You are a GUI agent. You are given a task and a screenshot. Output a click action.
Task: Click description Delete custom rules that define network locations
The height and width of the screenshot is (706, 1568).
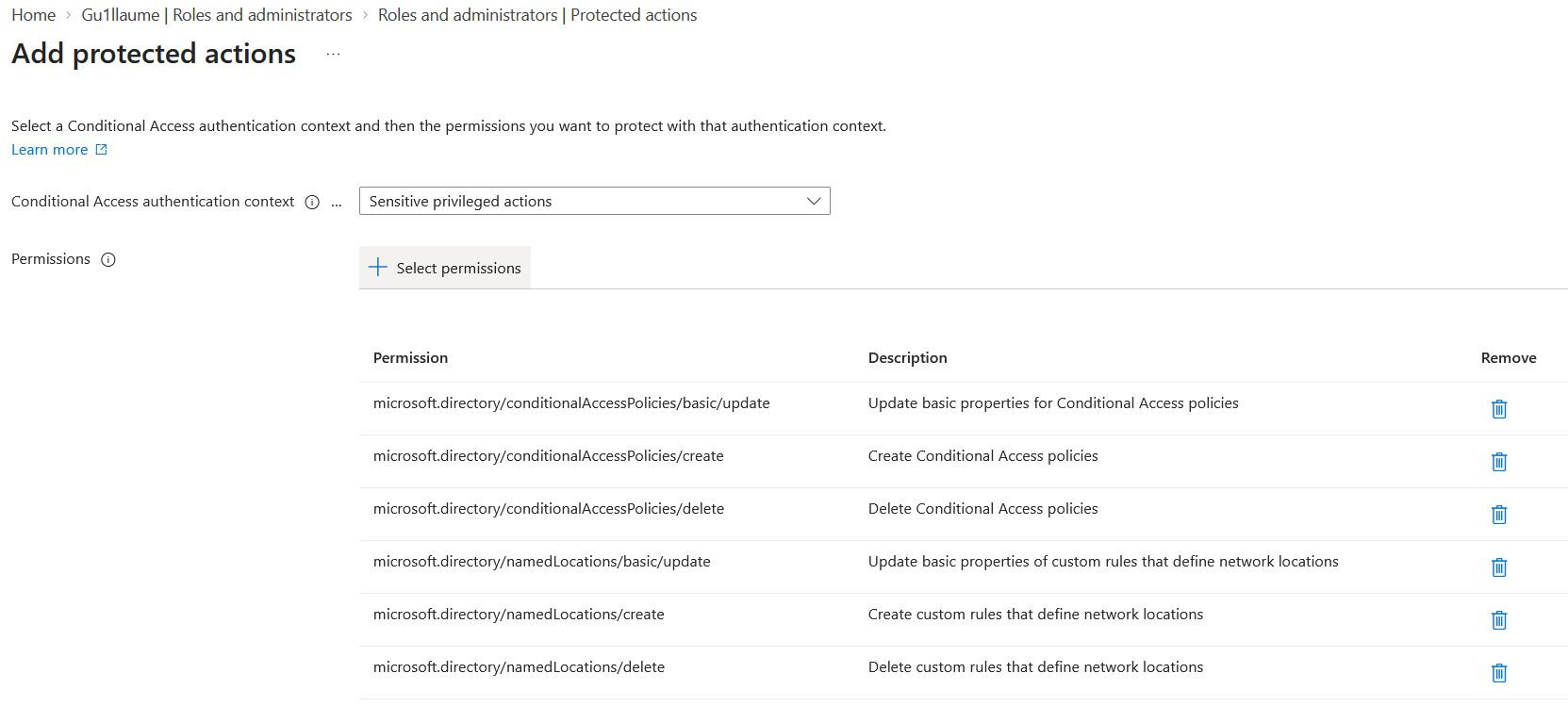[x=1035, y=667]
